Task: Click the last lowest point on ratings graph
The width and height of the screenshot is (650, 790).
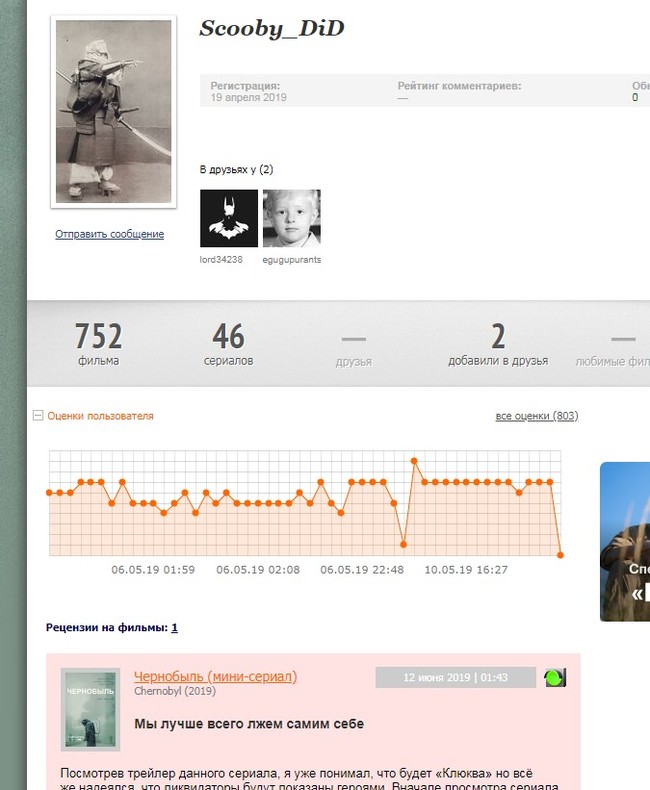Action: 560,554
